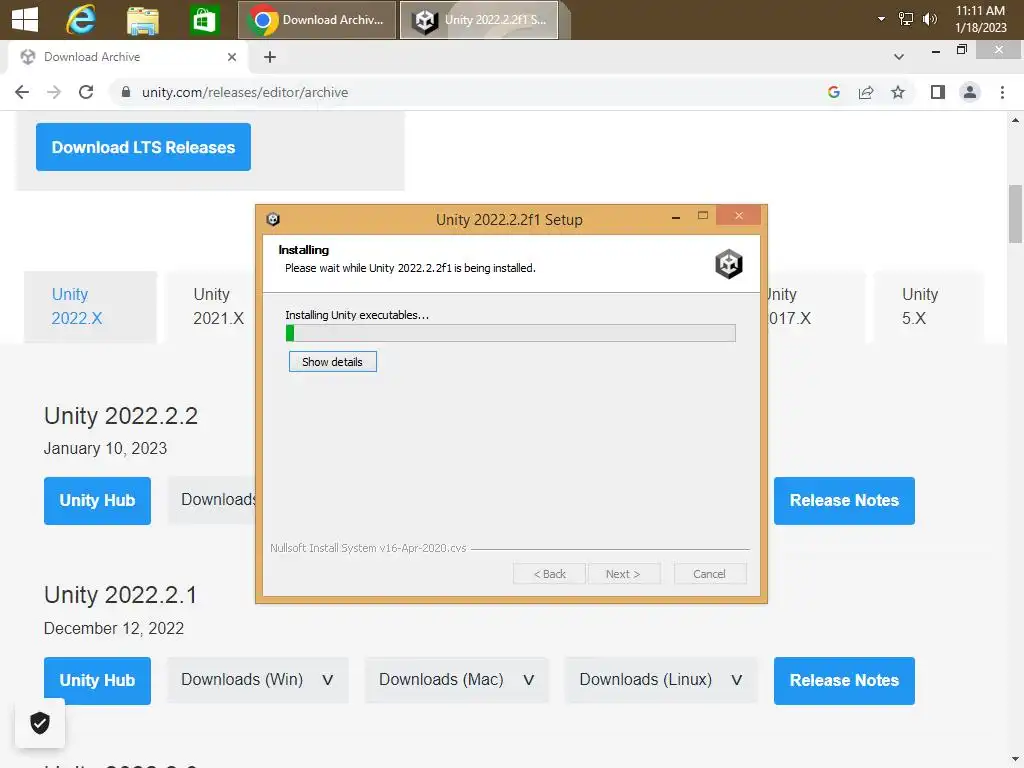
Task: Open the volume control tray icon
Action: click(929, 19)
